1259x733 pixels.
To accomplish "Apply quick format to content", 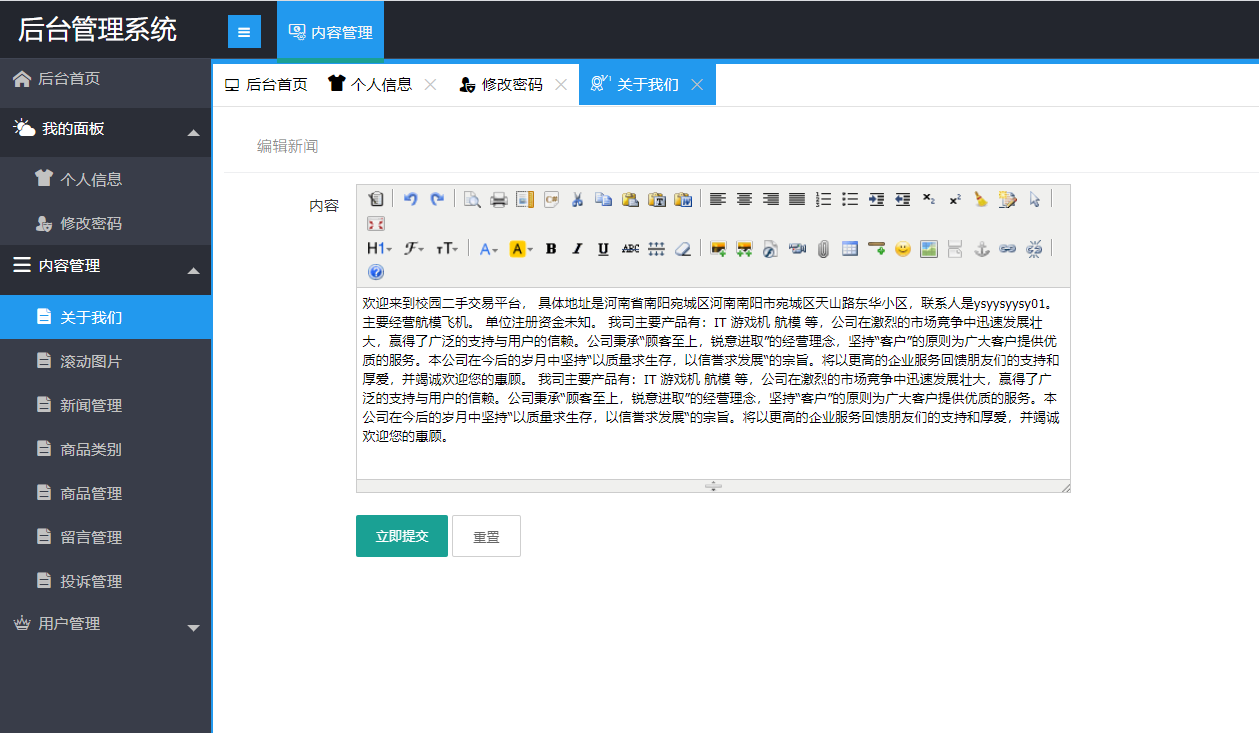I will click(x=1008, y=199).
